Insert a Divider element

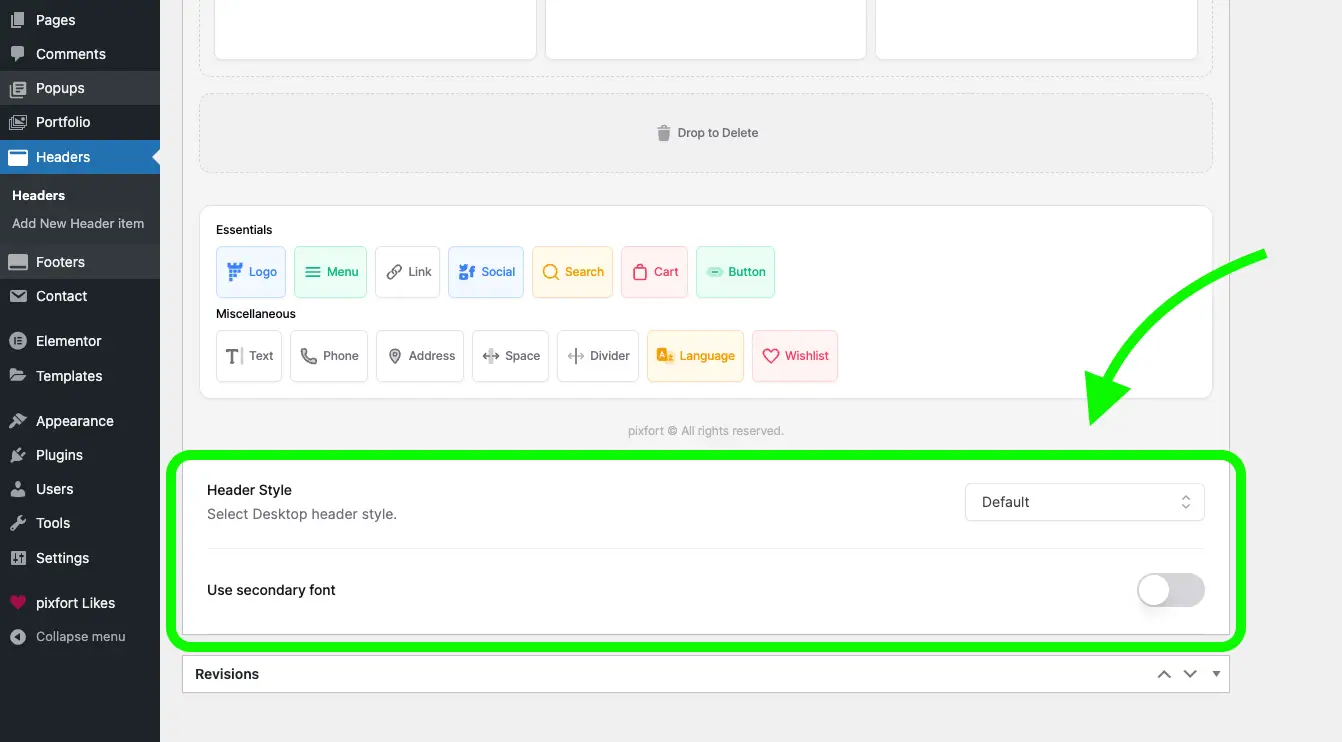pos(597,355)
